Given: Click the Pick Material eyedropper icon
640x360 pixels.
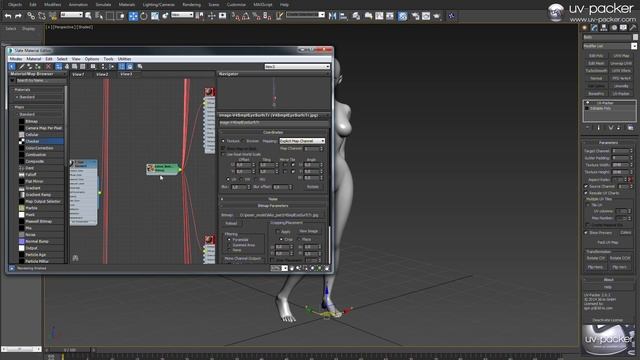Looking at the screenshot, I should [22, 67].
